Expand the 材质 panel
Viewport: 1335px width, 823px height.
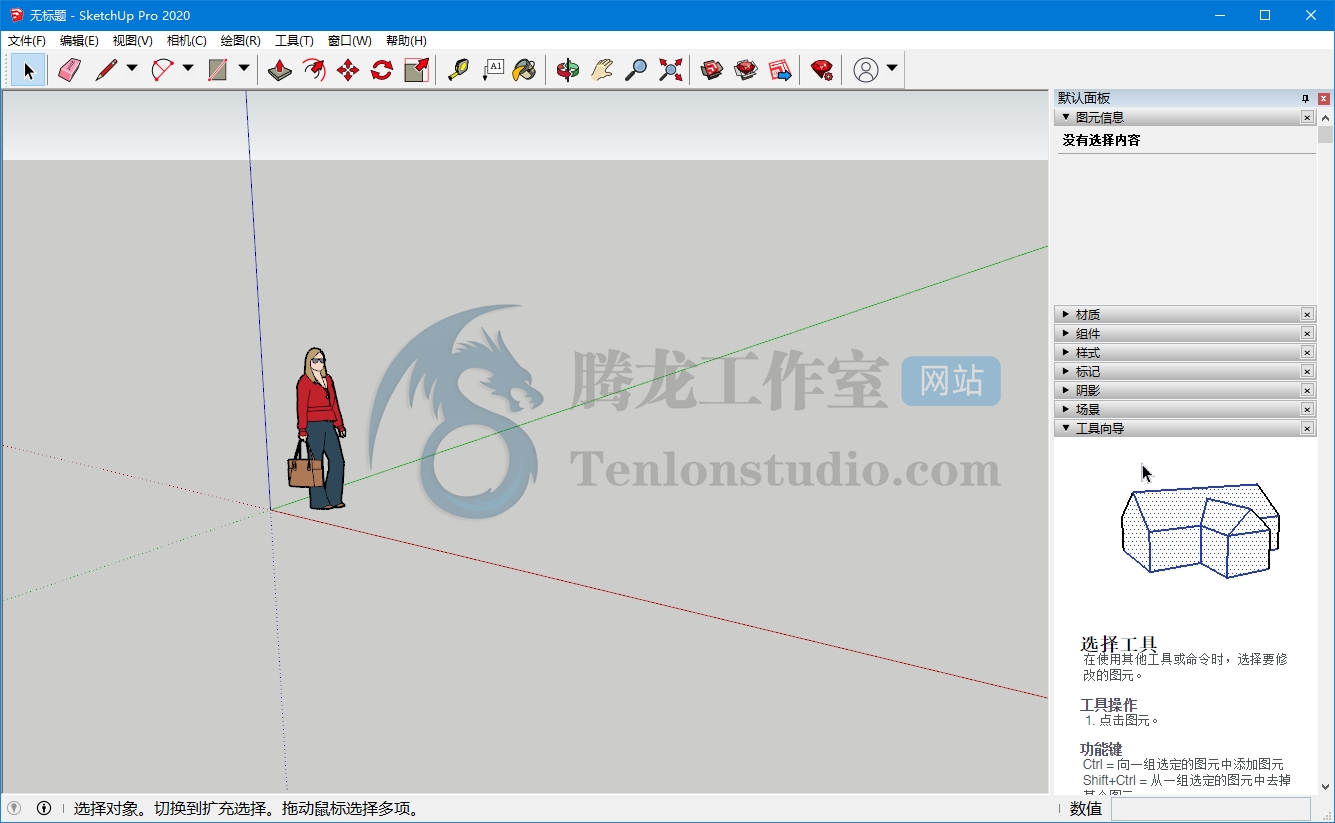[1066, 314]
